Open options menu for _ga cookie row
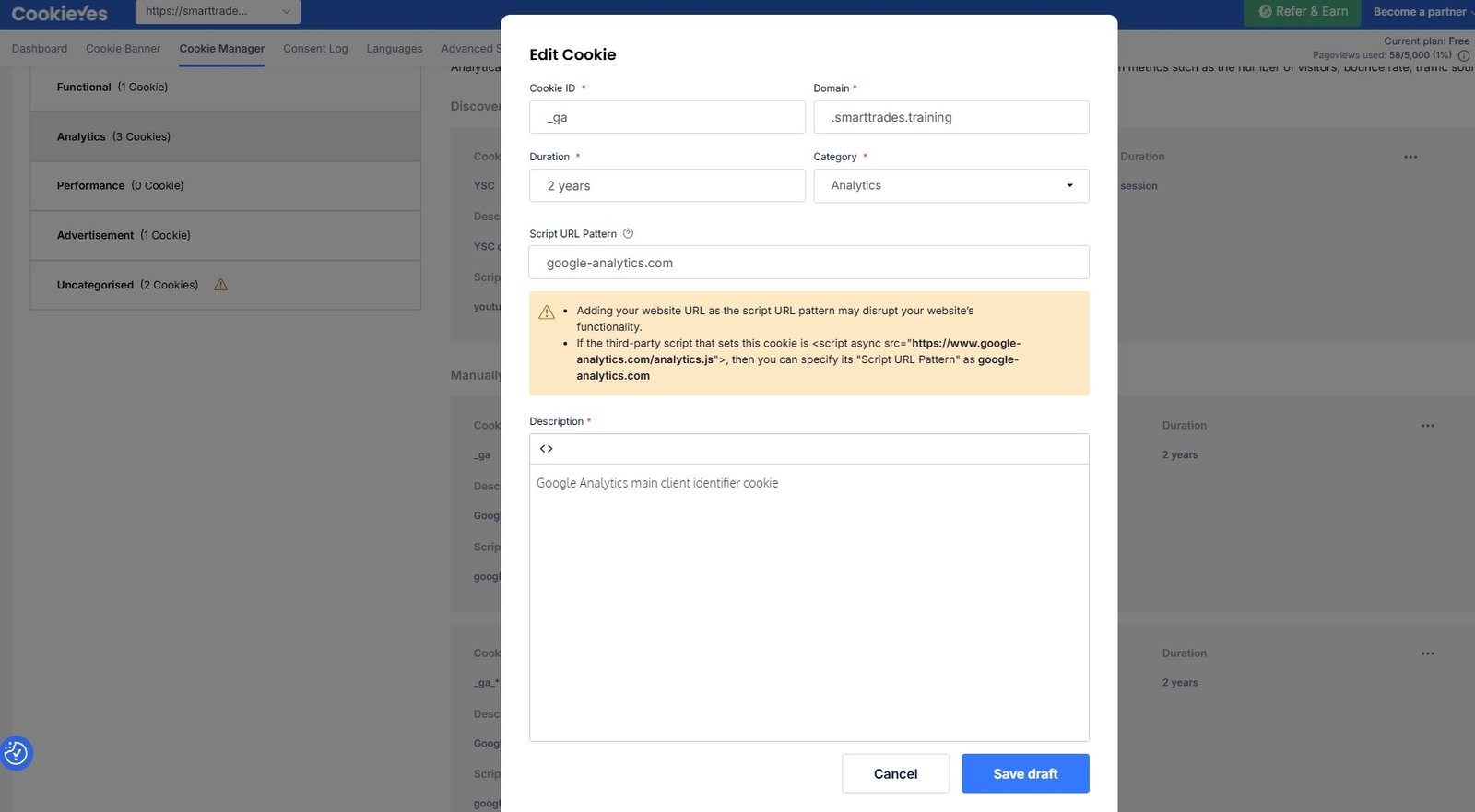 point(1427,426)
